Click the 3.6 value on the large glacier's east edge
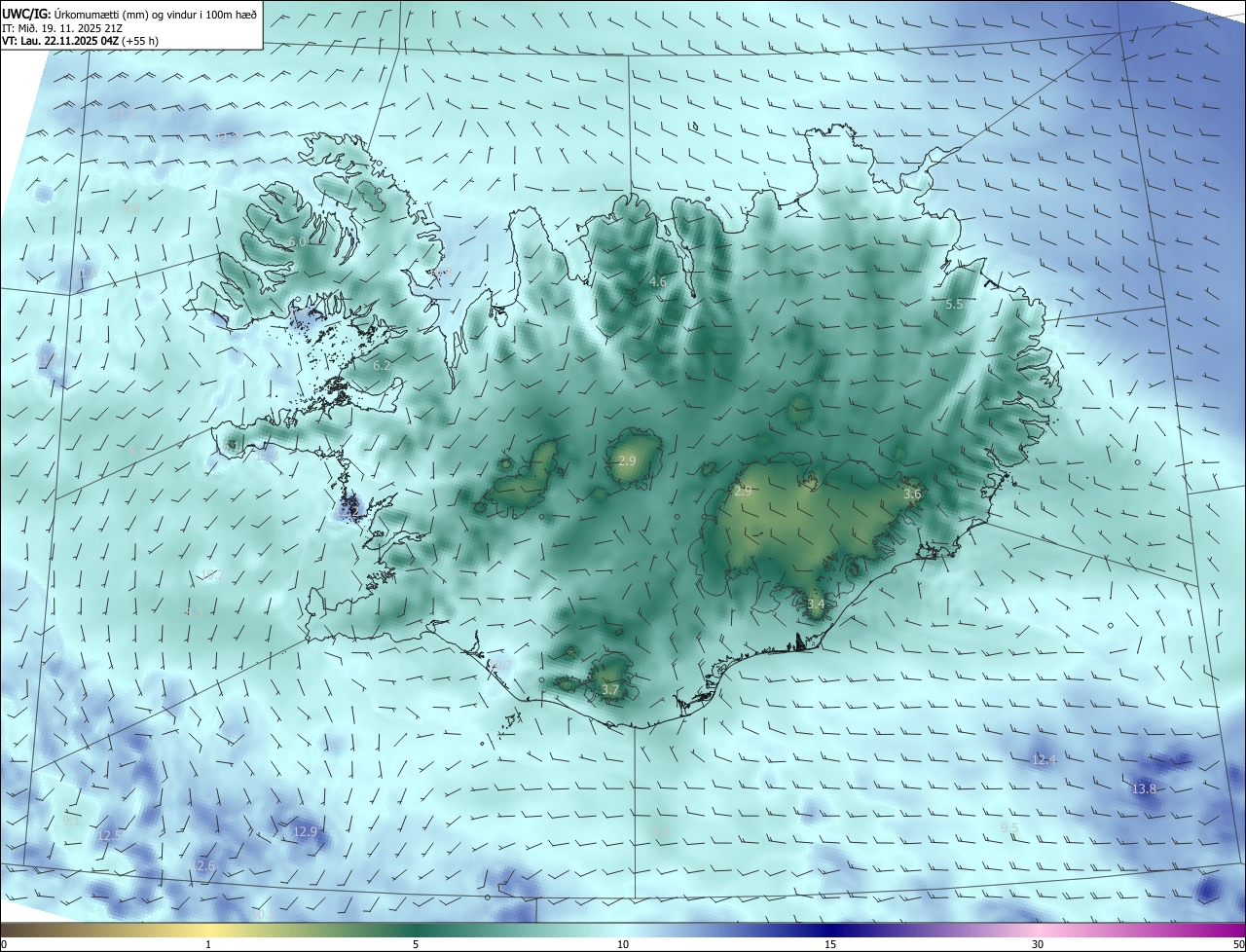Screen dimensions: 1246x952 pyautogui.click(x=912, y=494)
